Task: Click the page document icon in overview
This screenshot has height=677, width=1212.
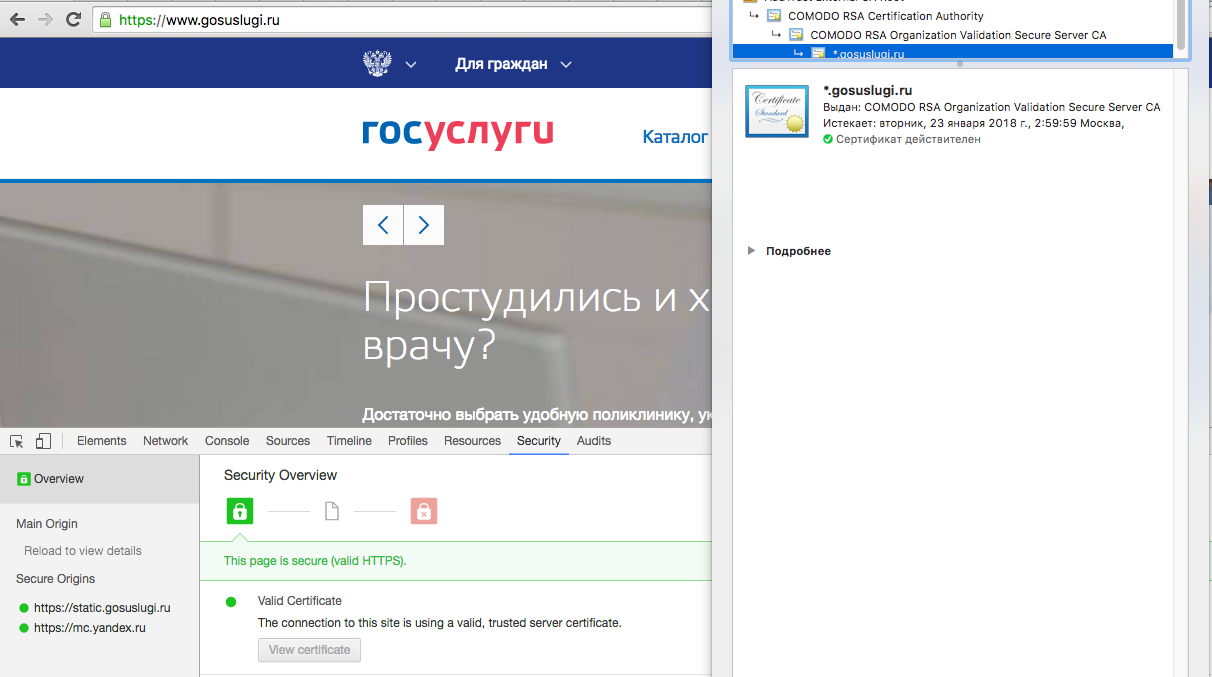Action: (332, 512)
